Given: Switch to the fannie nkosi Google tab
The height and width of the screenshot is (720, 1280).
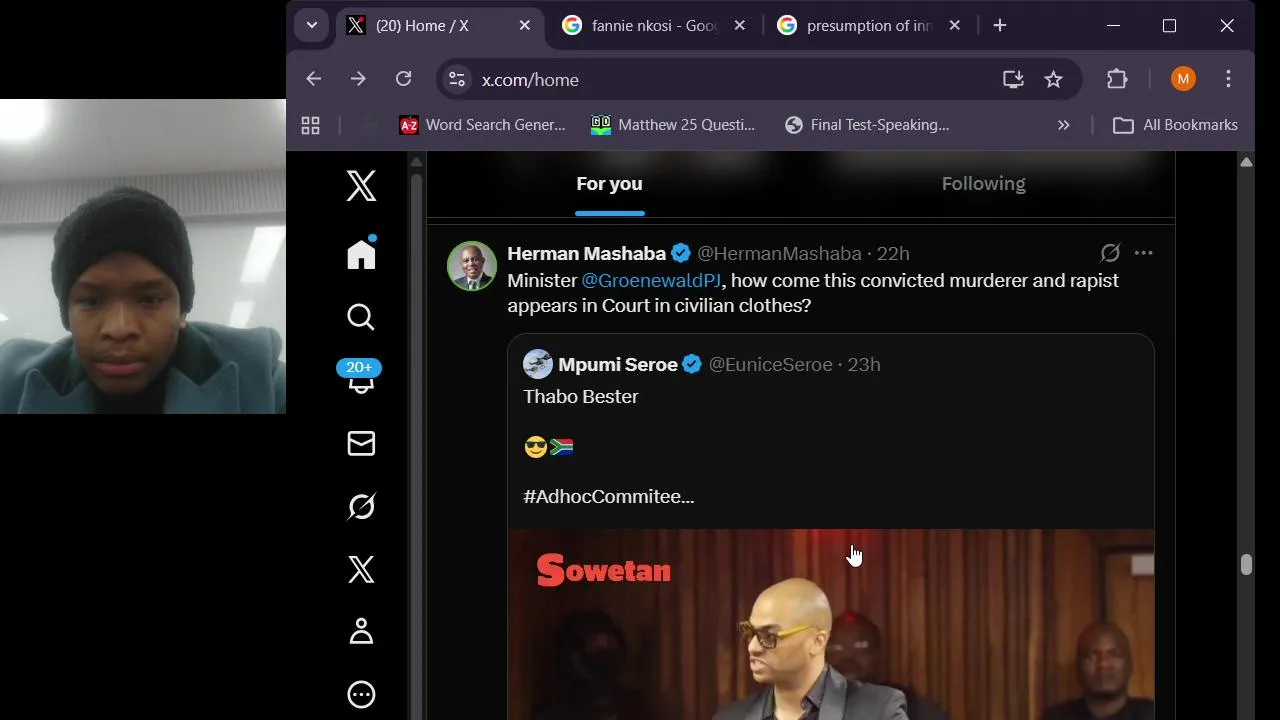Looking at the screenshot, I should [x=654, y=26].
